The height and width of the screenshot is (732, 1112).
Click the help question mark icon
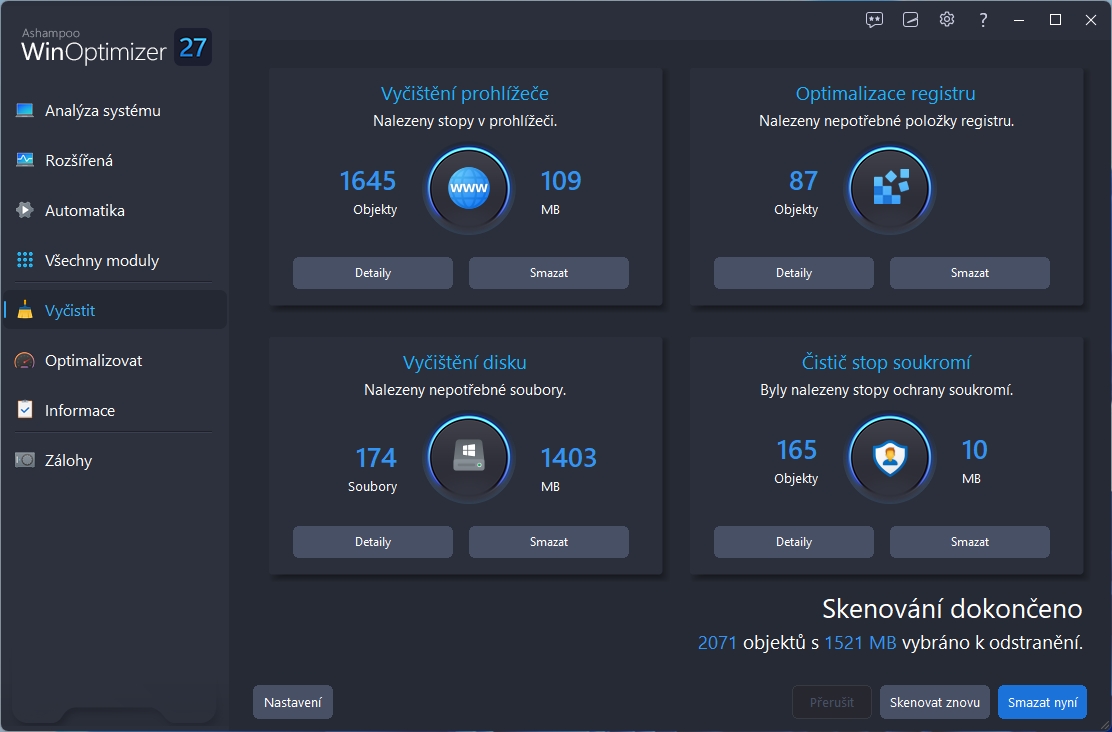coord(984,20)
